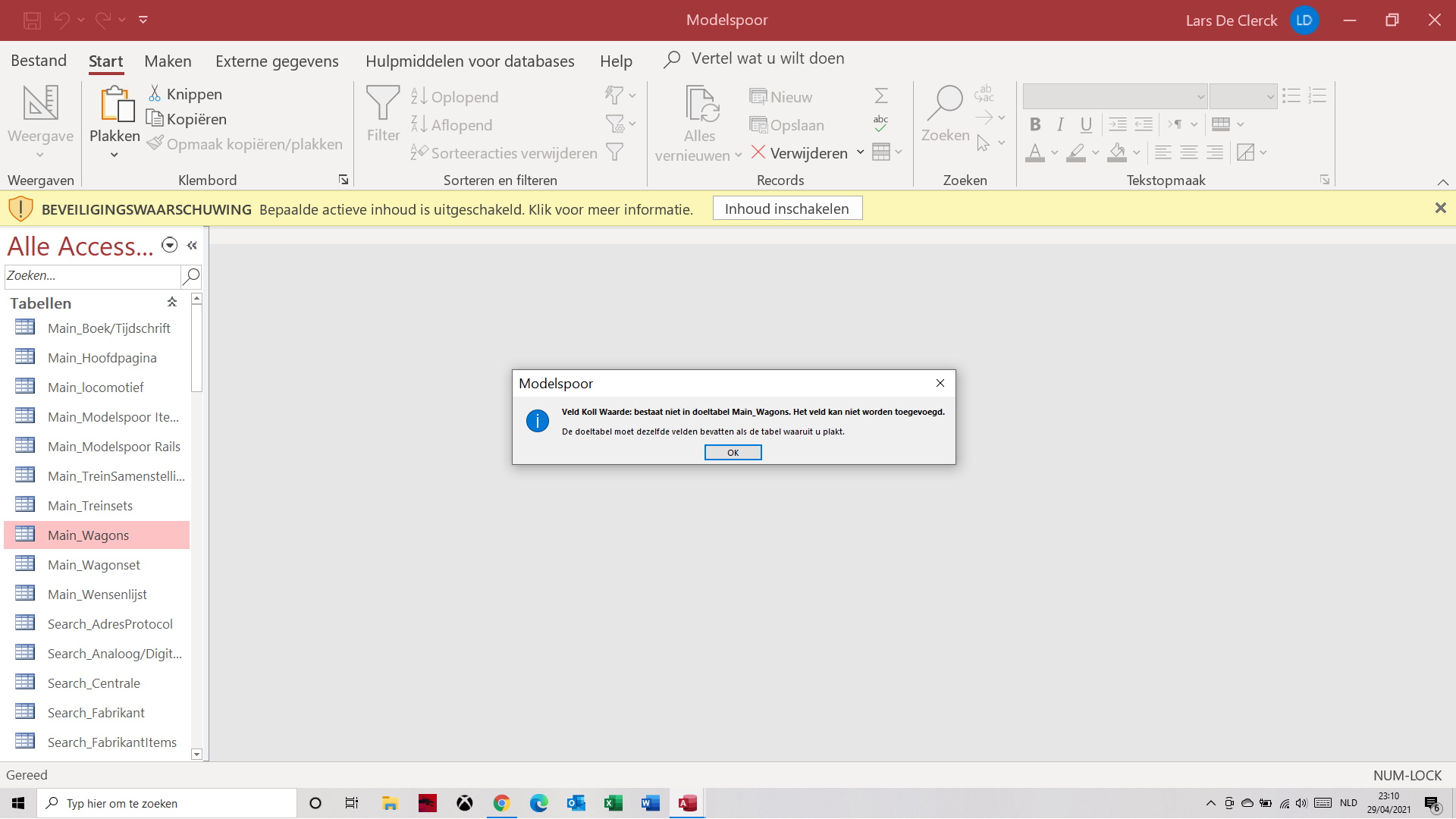Open Excel from the taskbar
This screenshot has height=819, width=1456.
point(613,803)
